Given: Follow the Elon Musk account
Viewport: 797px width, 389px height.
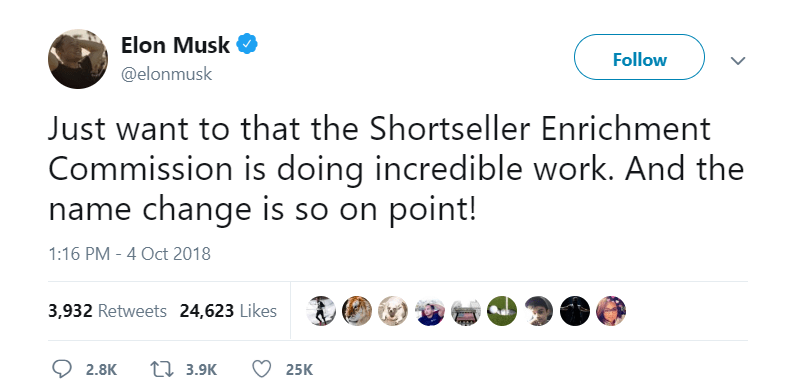Looking at the screenshot, I should tap(639, 57).
